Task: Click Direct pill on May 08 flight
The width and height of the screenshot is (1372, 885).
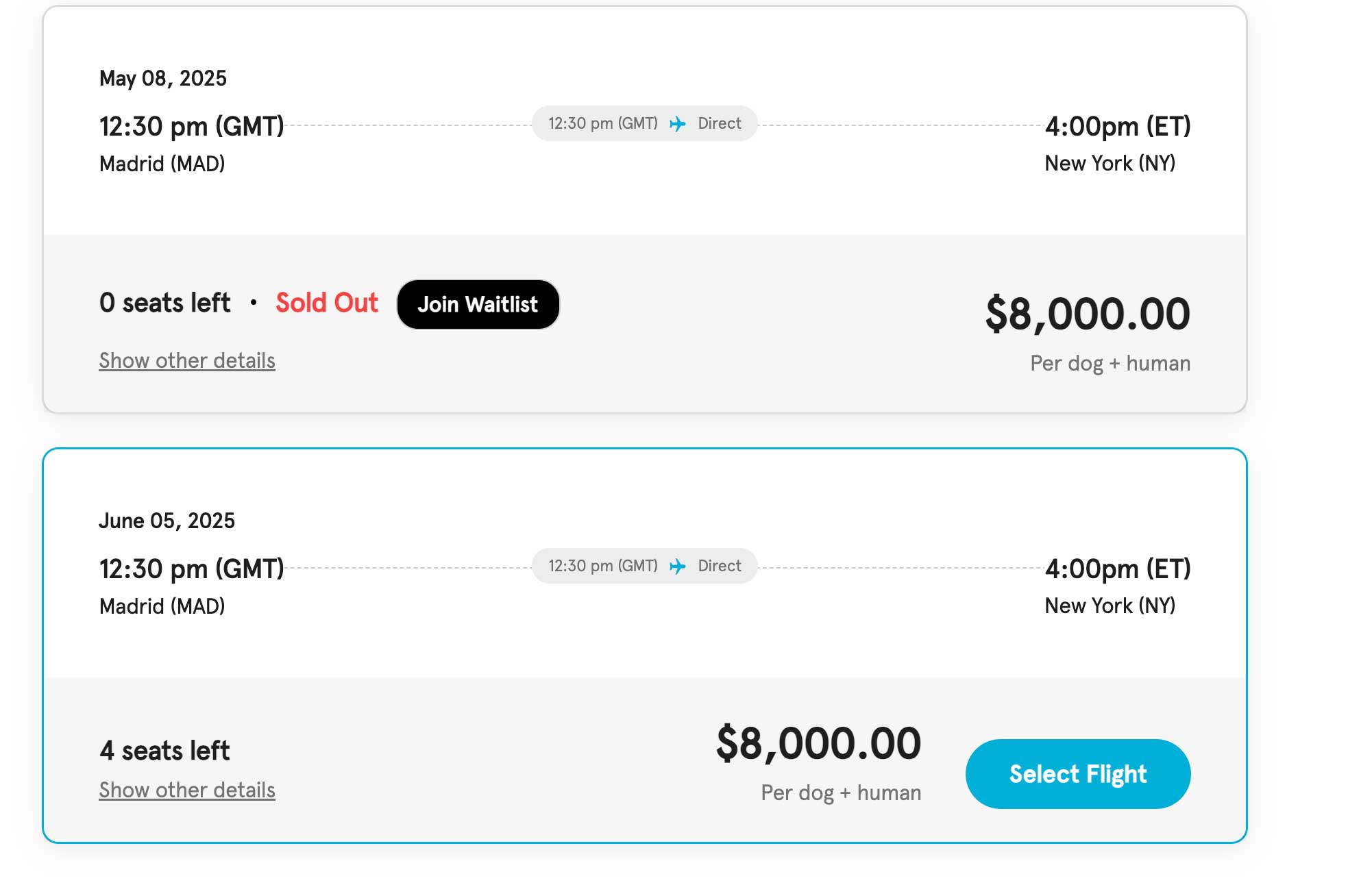Action: [x=644, y=123]
